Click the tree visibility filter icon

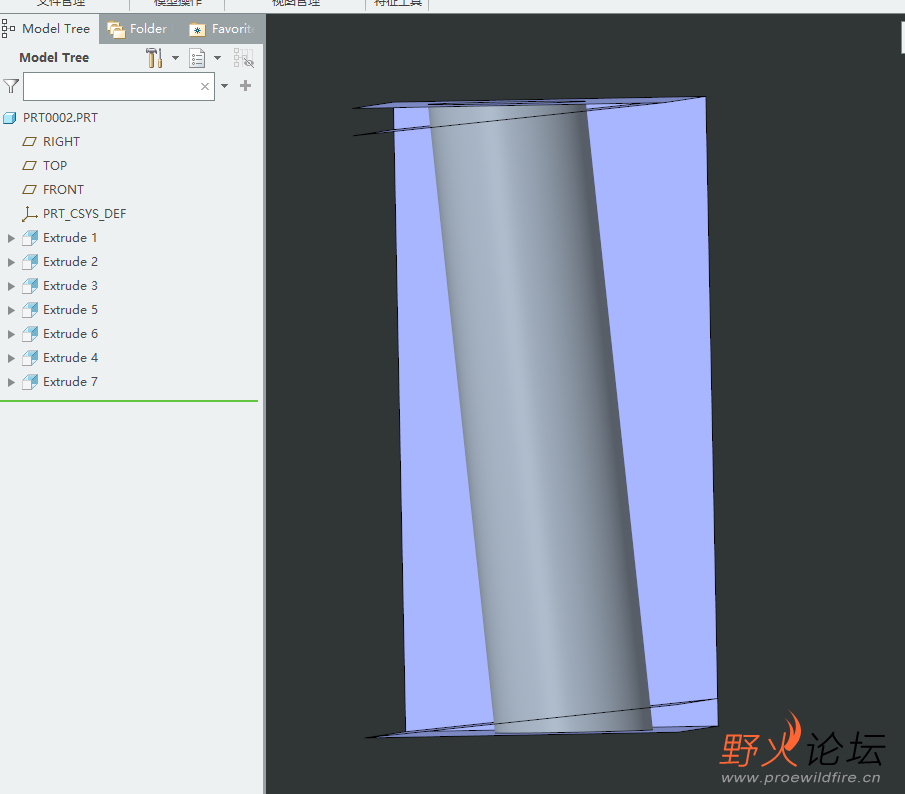[x=244, y=58]
